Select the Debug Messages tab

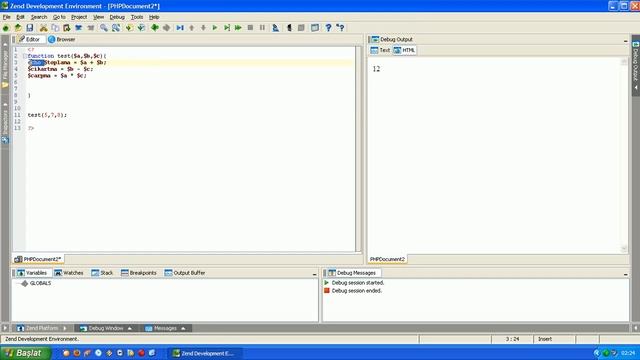click(x=352, y=273)
